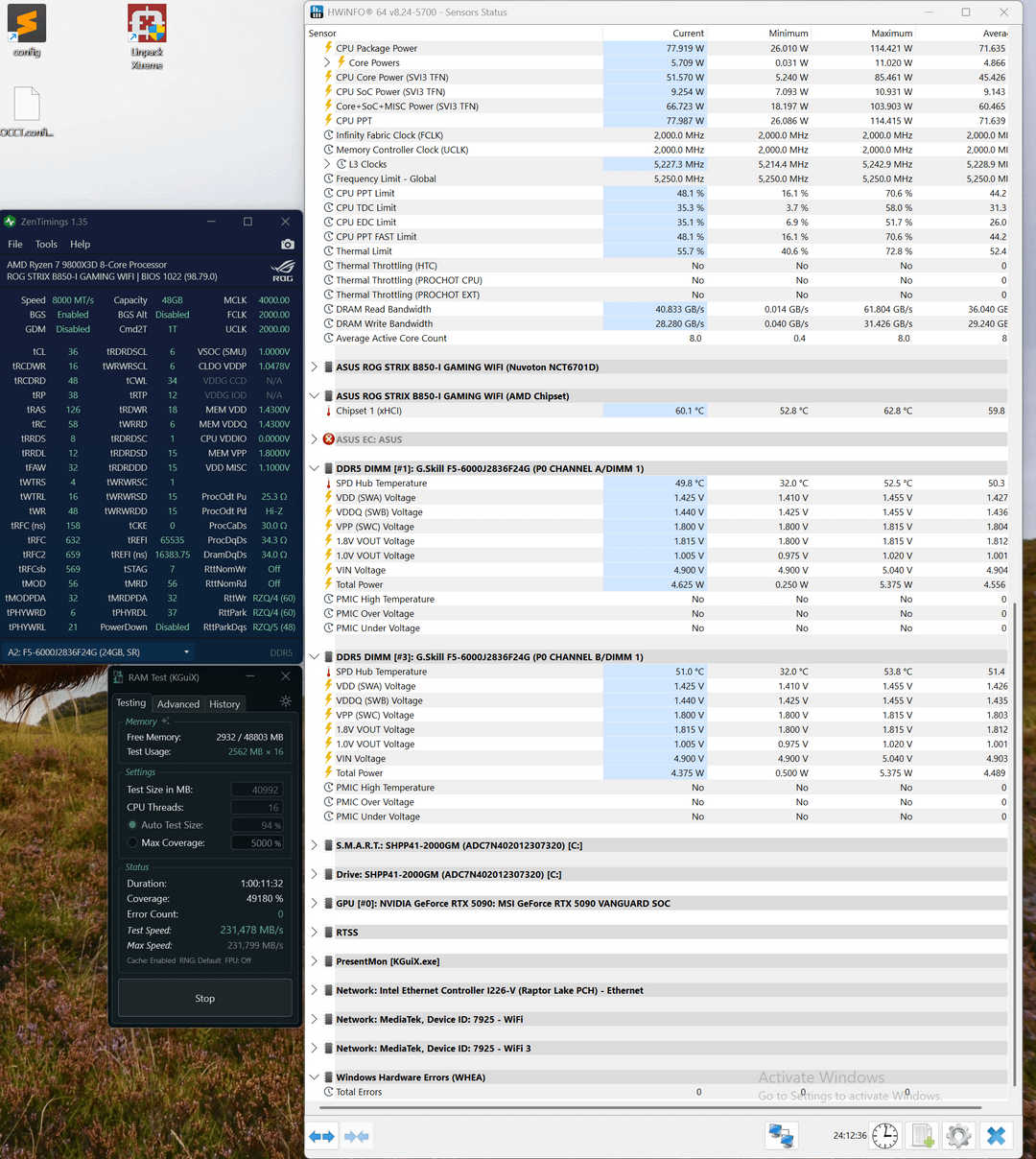1036x1159 pixels.
Task: Open the config desktop shortcut
Action: tap(27, 31)
